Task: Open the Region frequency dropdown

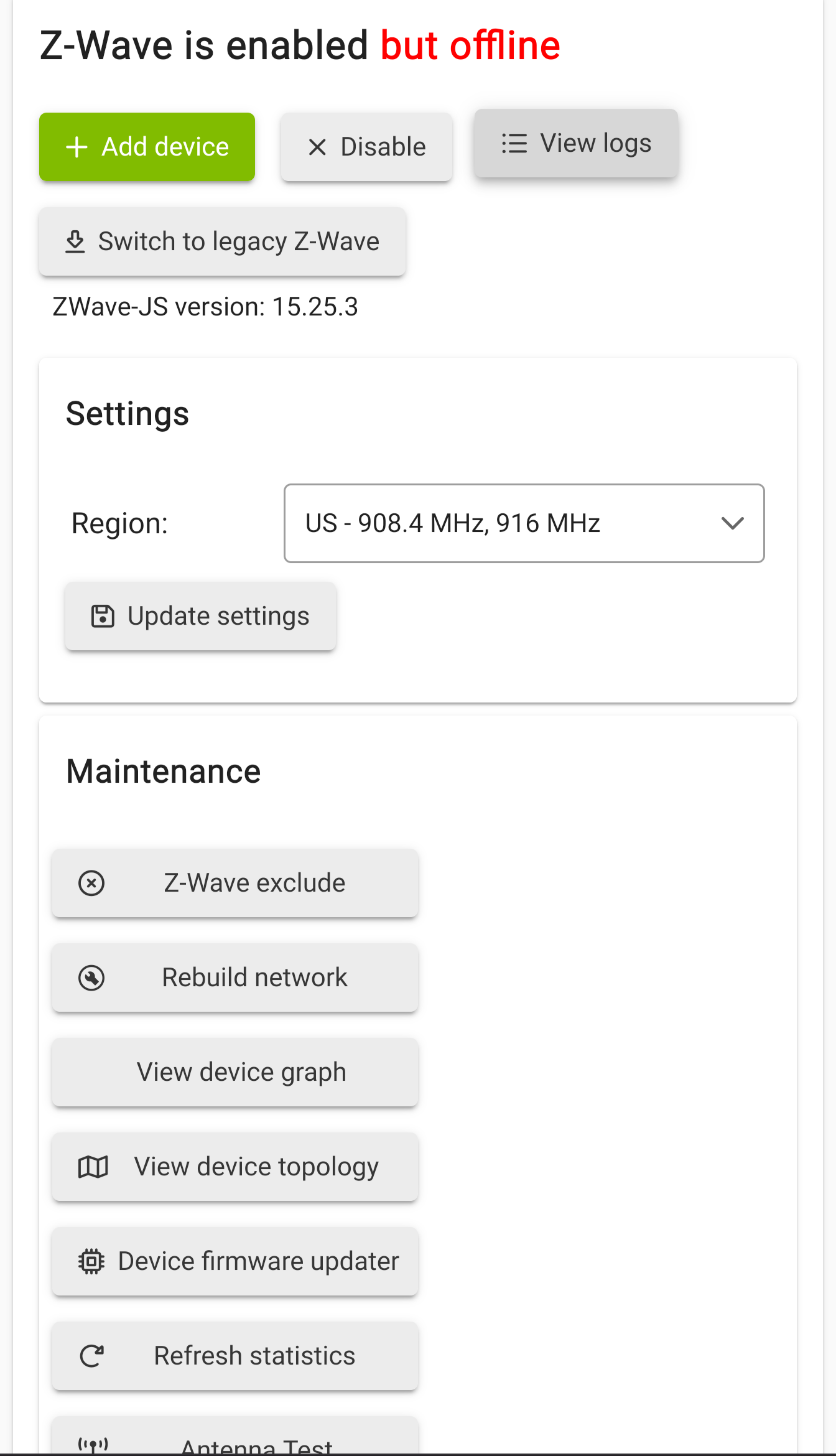Action: pyautogui.click(x=524, y=523)
